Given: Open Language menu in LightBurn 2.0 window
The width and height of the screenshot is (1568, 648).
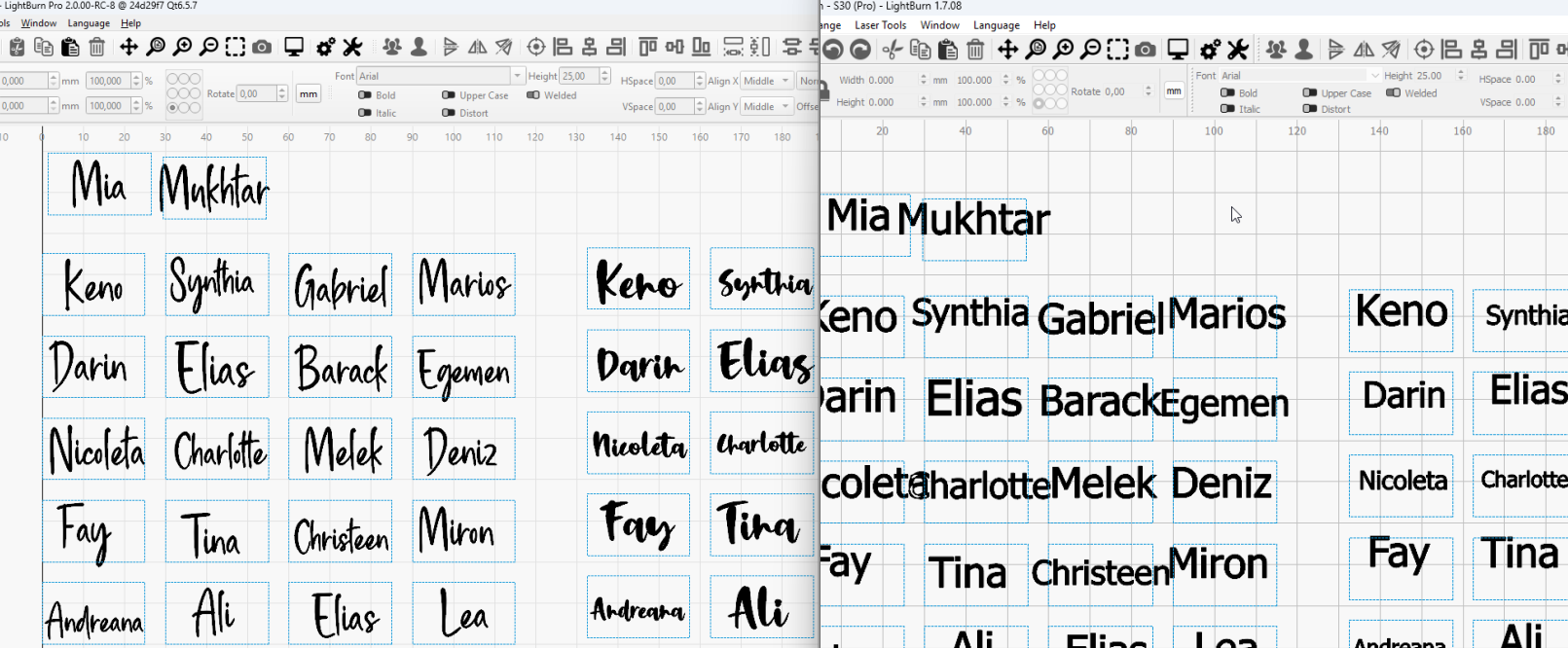Looking at the screenshot, I should click(89, 23).
